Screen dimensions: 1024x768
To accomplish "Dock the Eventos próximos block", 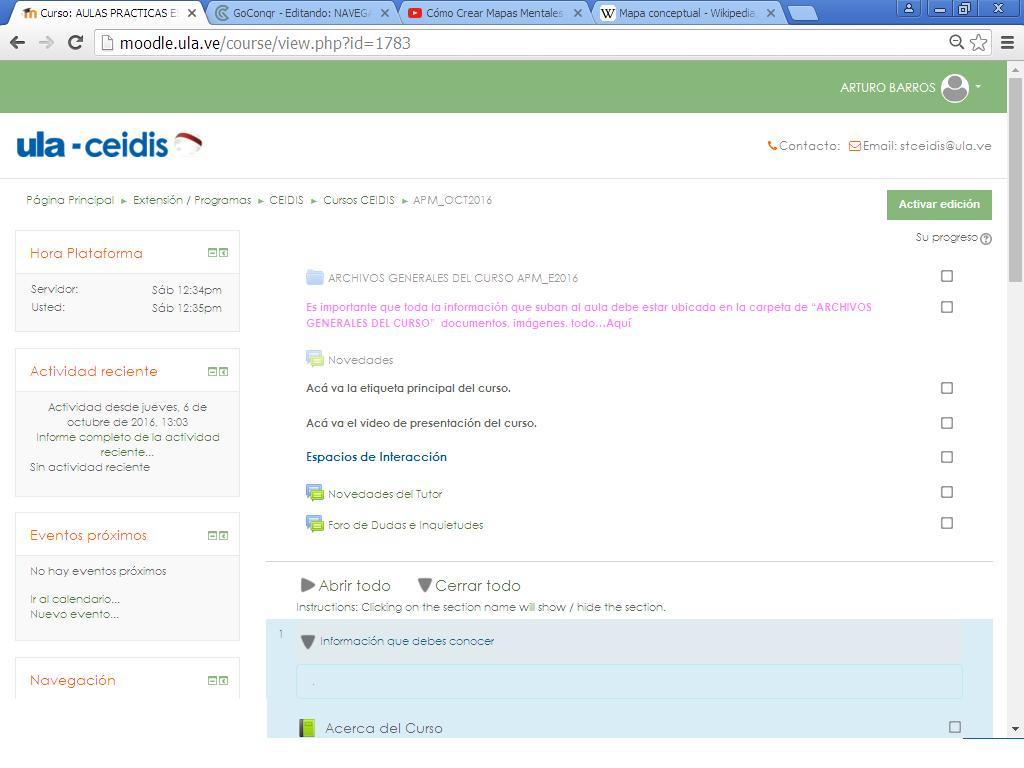I will tap(223, 536).
